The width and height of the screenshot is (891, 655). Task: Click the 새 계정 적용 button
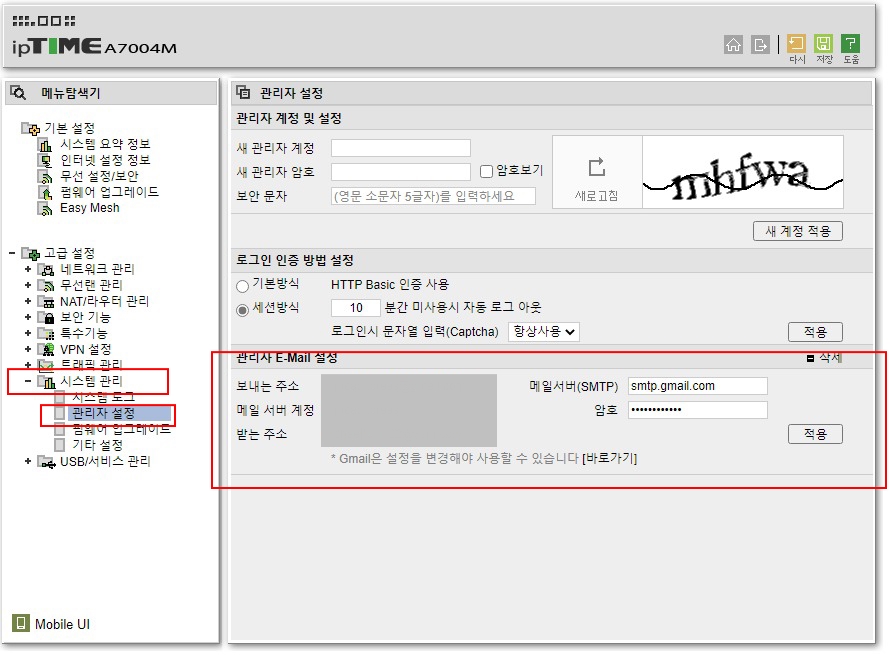797,231
